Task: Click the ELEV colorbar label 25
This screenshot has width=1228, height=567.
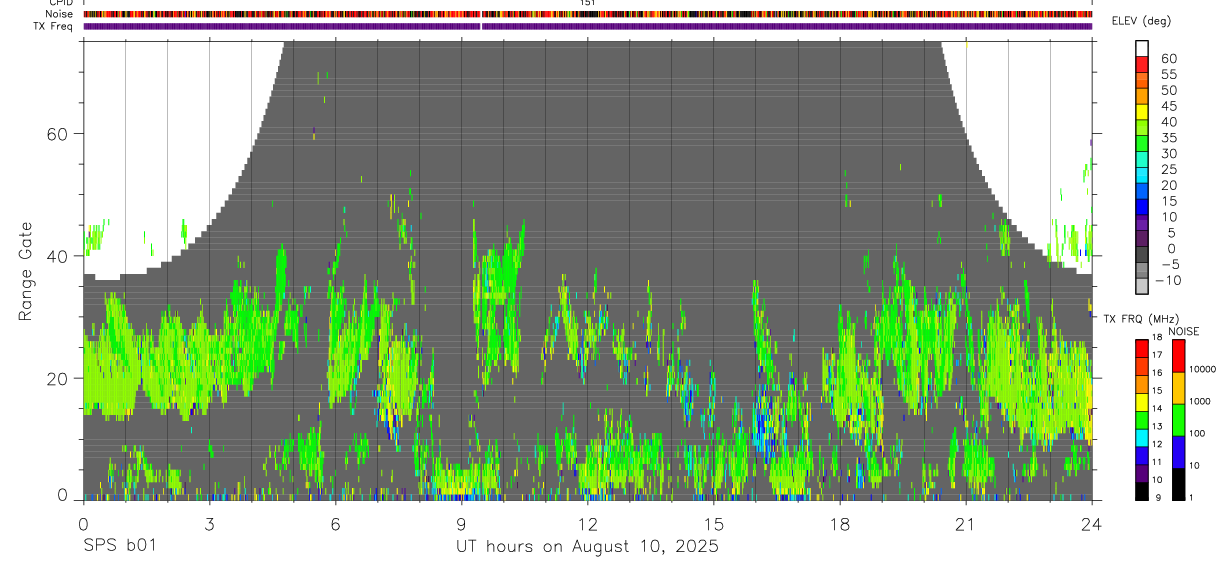Action: pyautogui.click(x=1169, y=170)
